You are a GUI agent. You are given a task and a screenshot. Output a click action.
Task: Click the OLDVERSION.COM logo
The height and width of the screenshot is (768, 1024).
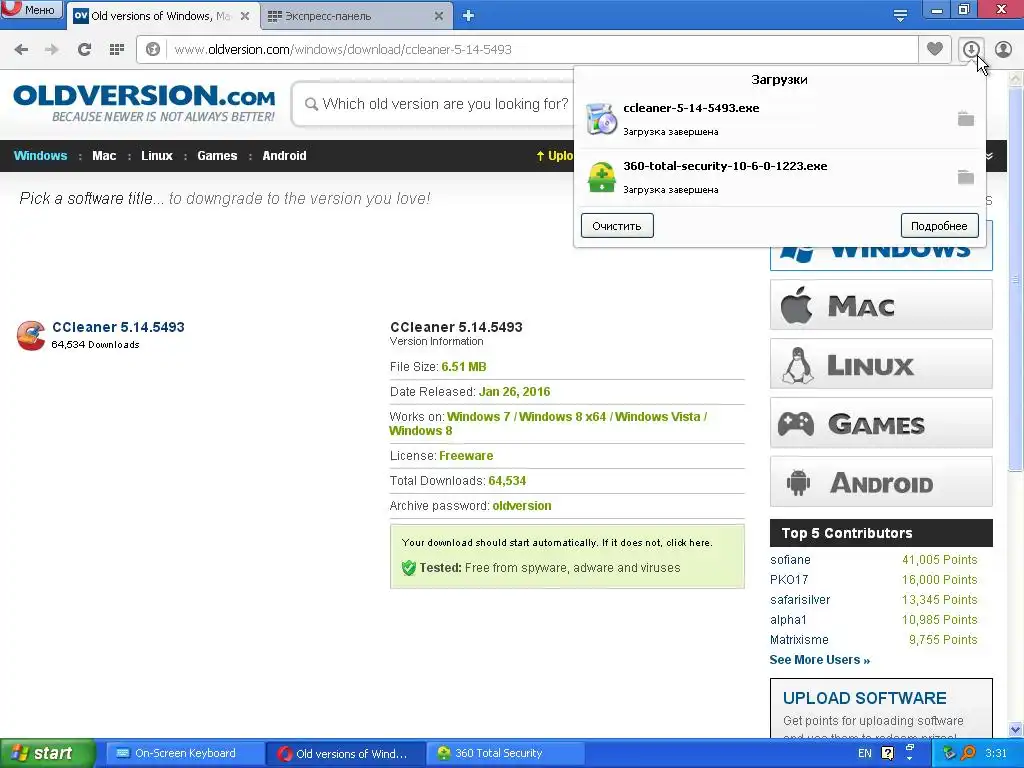(x=144, y=103)
